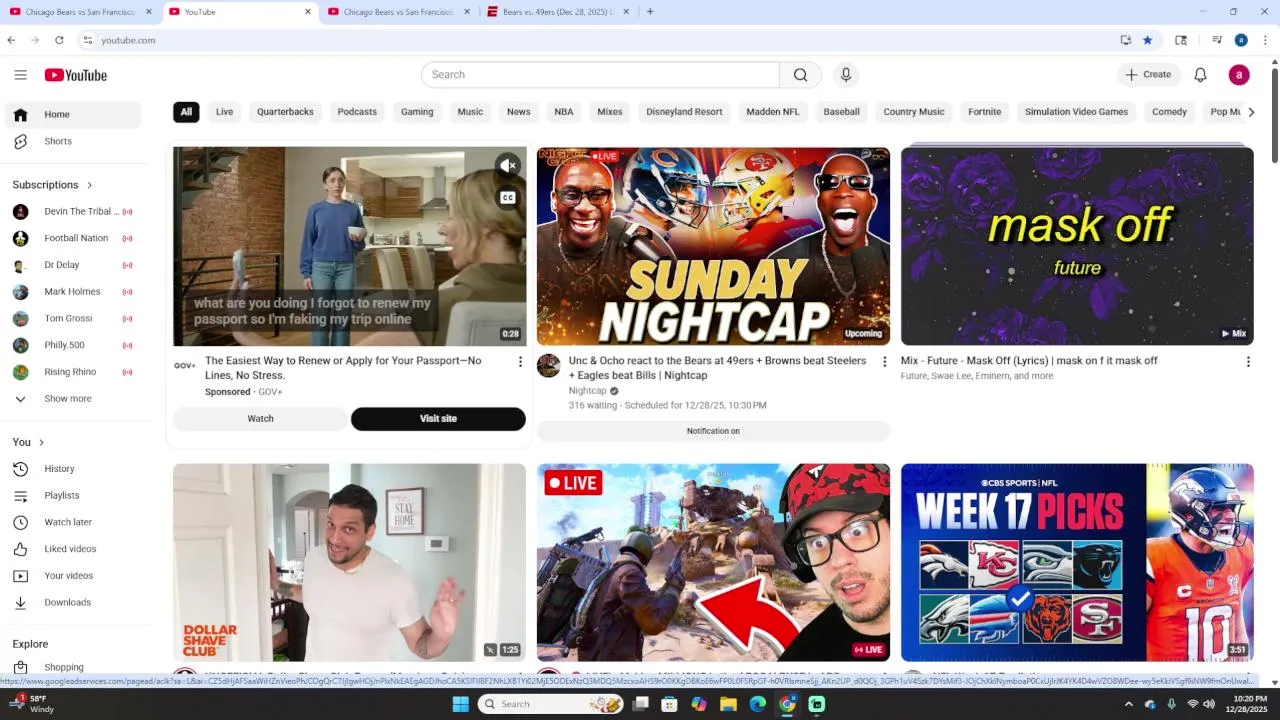Show hidden system tray icons

coord(1129,704)
